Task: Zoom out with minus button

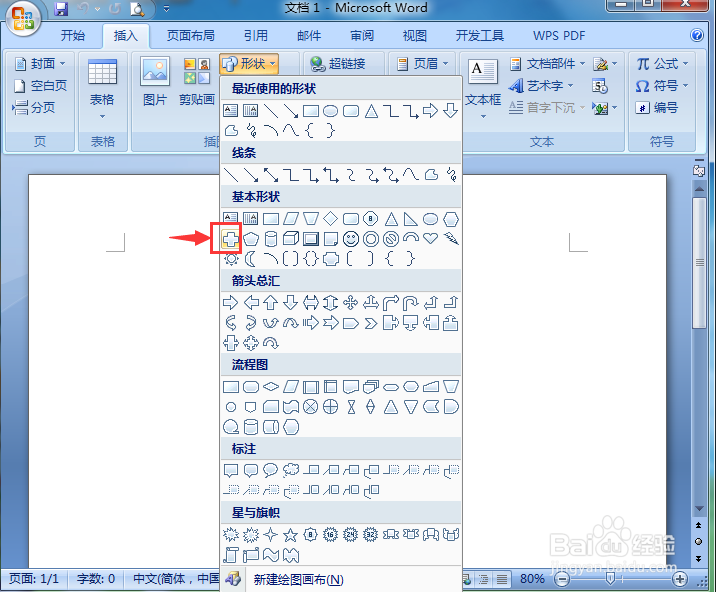Action: pyautogui.click(x=563, y=579)
